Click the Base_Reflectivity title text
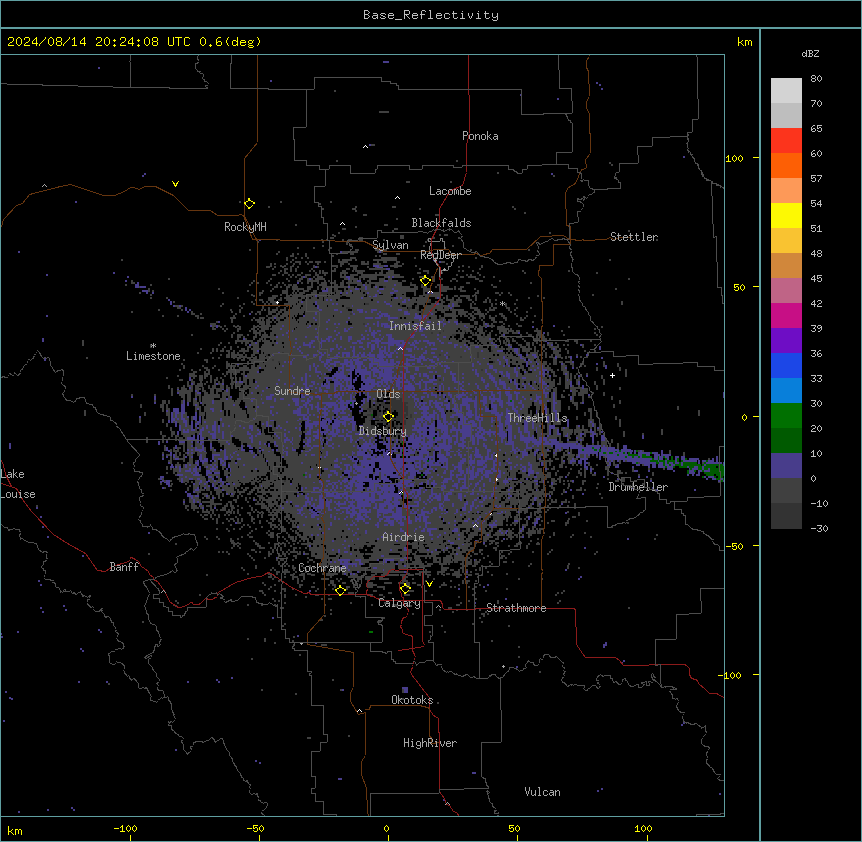This screenshot has width=862, height=842. (431, 15)
